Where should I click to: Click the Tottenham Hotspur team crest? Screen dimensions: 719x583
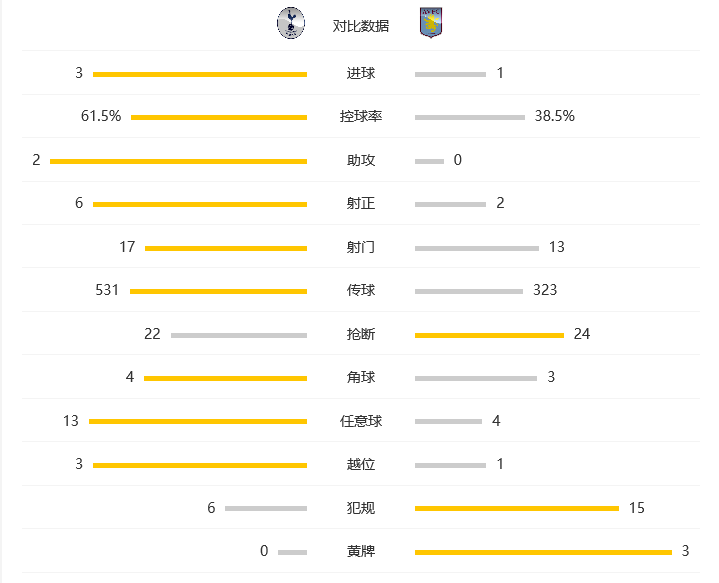(291, 23)
